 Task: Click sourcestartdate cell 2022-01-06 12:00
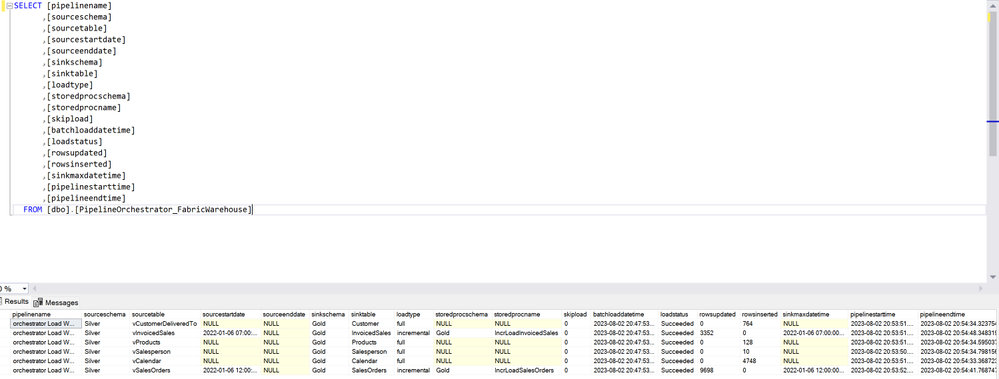pos(231,369)
